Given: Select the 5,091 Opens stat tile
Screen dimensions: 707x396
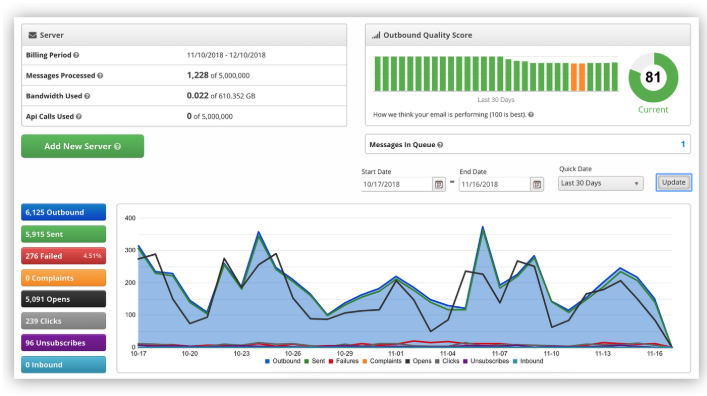Looking at the screenshot, I should pos(64,299).
